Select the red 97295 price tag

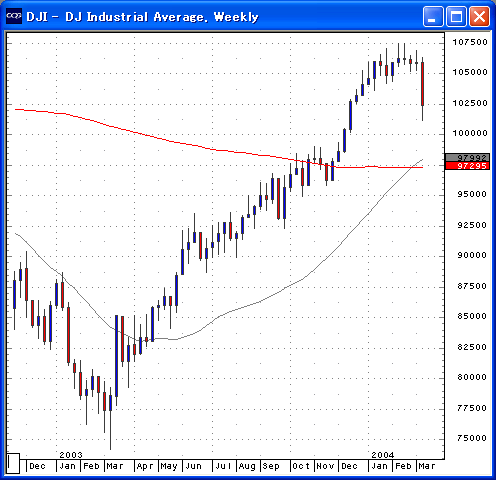(467, 166)
